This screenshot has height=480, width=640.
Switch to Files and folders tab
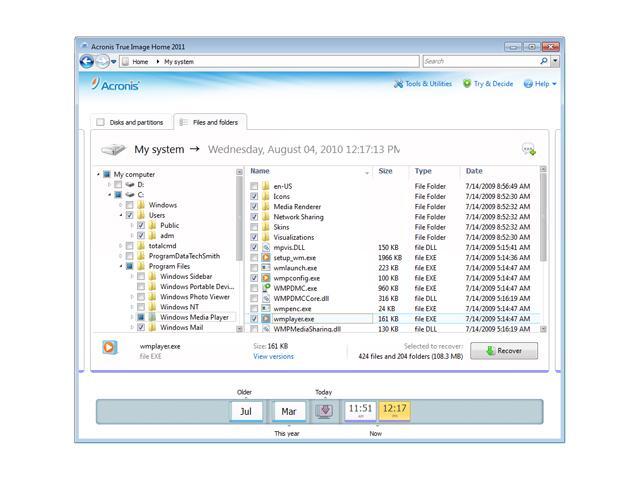tap(210, 122)
